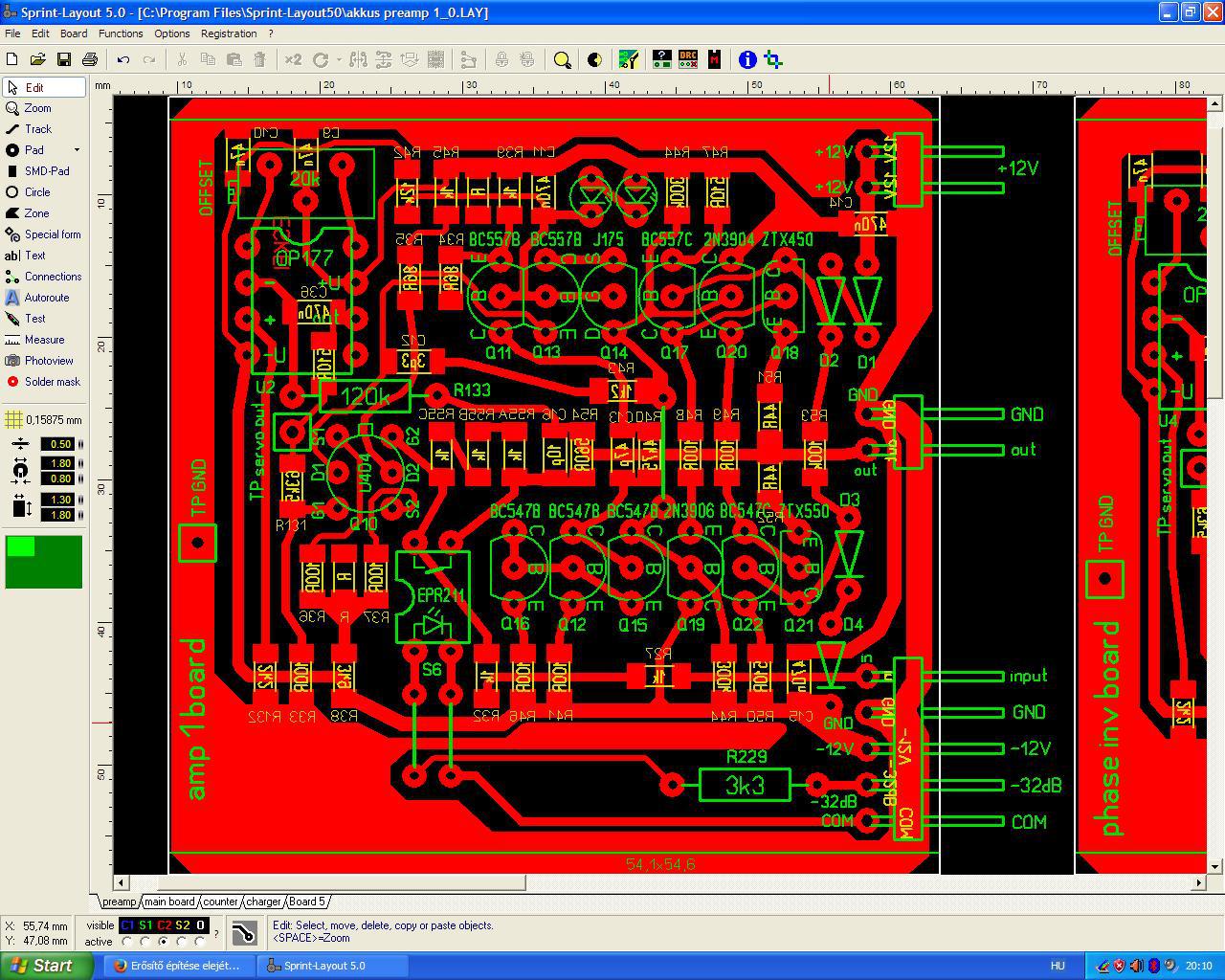Set S1 as the active layer
The height and width of the screenshot is (980, 1225).
(145, 942)
